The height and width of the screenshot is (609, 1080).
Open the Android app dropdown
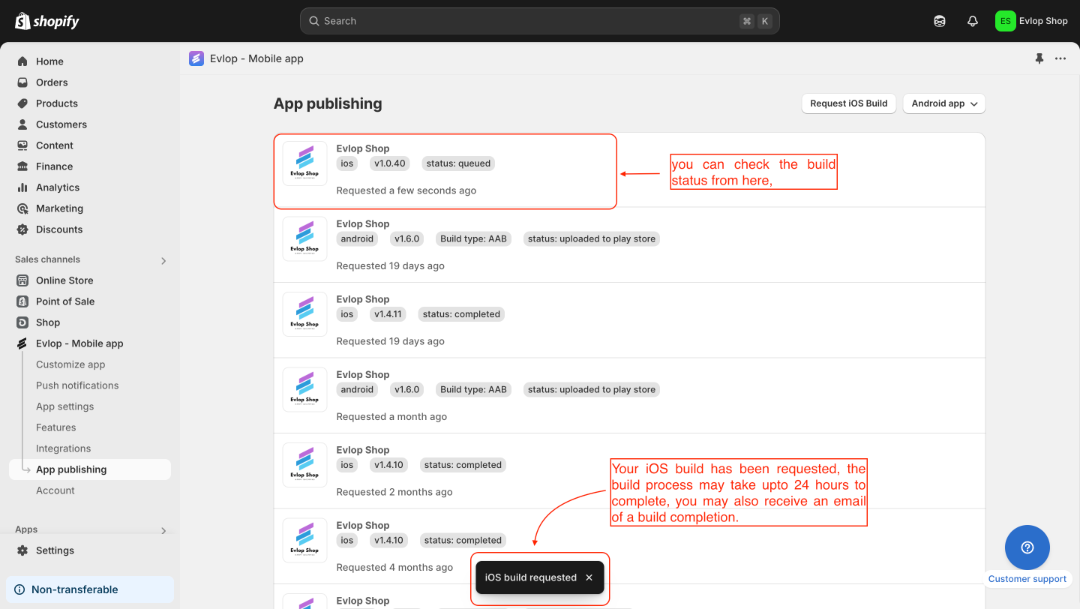click(944, 103)
